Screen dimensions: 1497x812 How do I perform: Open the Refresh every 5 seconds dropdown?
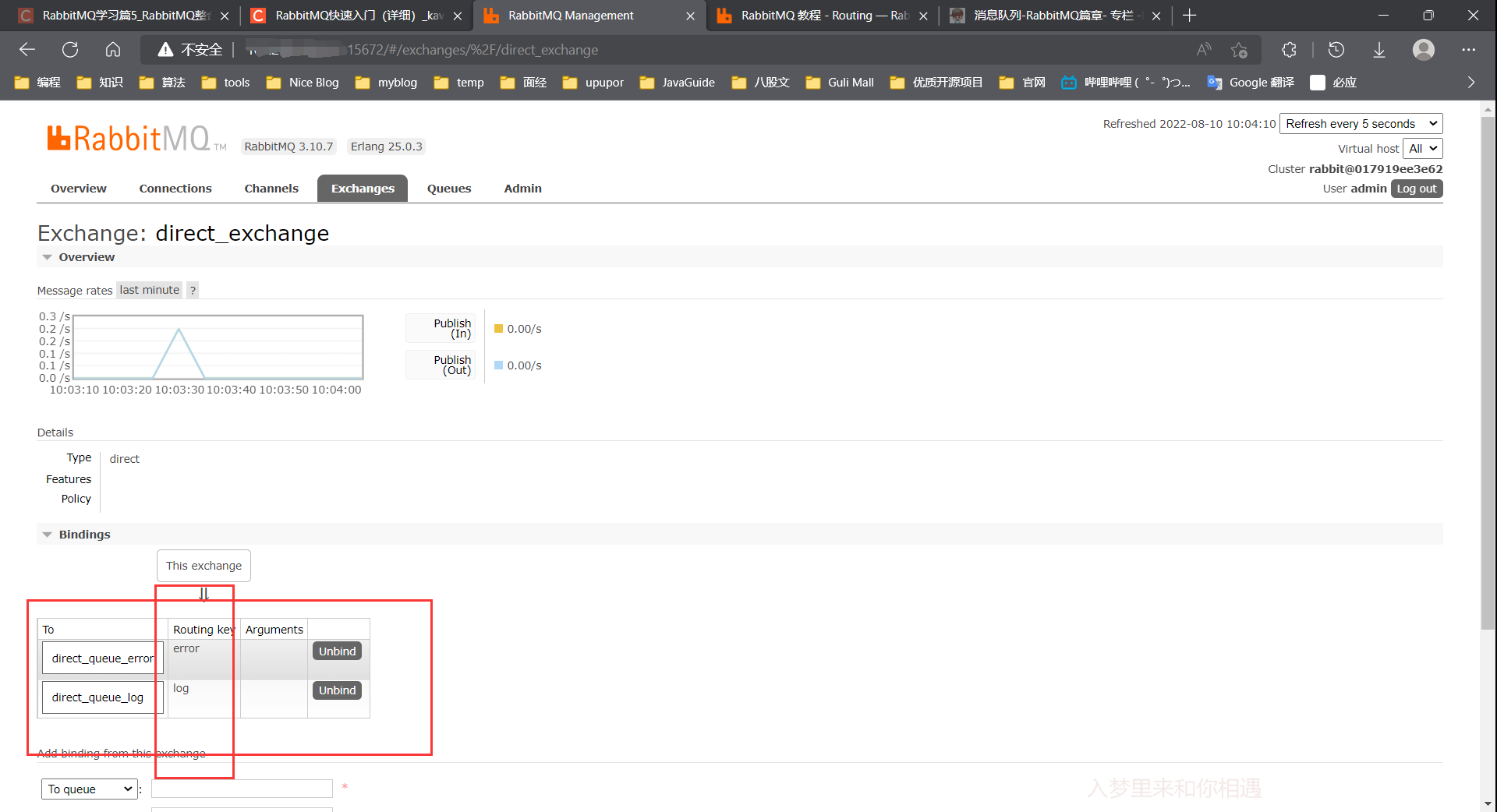pos(1361,124)
